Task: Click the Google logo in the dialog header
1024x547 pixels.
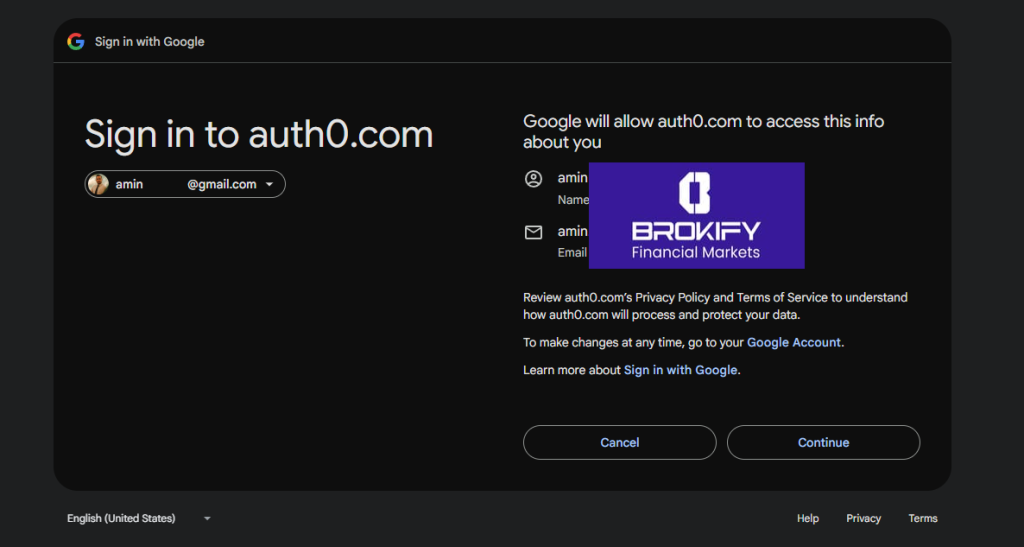Action: (75, 42)
